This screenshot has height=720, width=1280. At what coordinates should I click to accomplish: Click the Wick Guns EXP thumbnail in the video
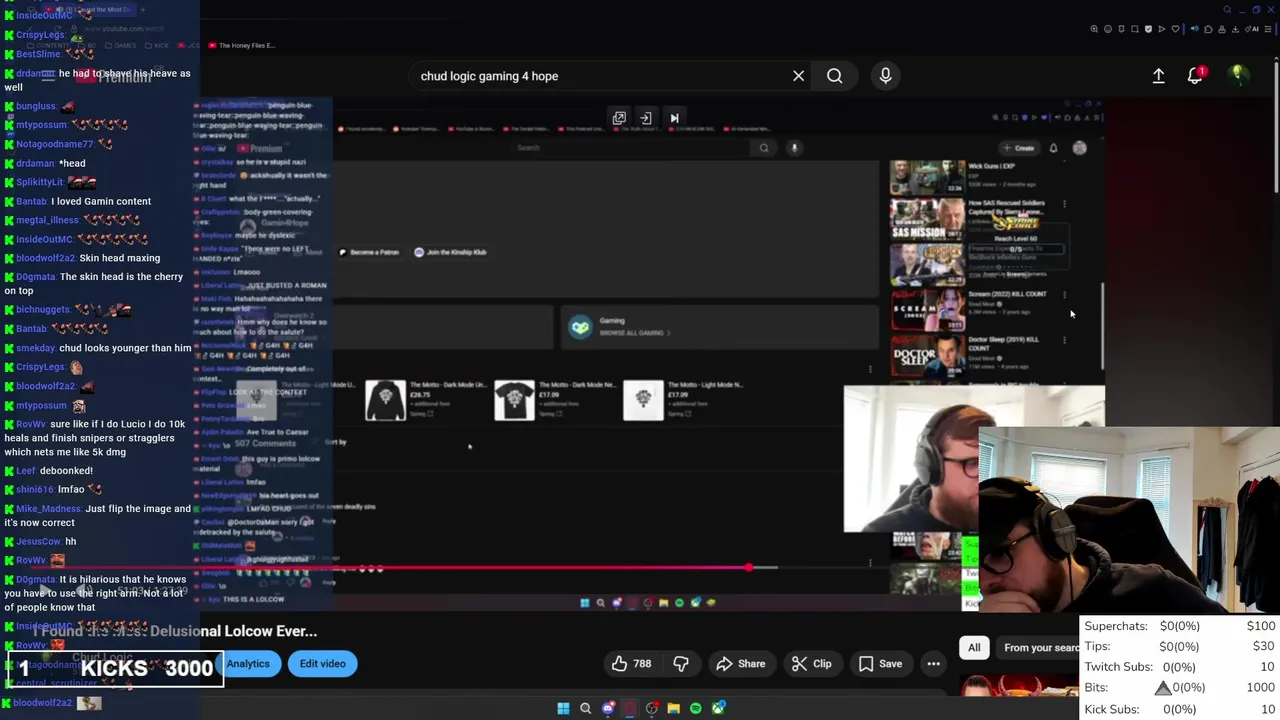coord(927,177)
